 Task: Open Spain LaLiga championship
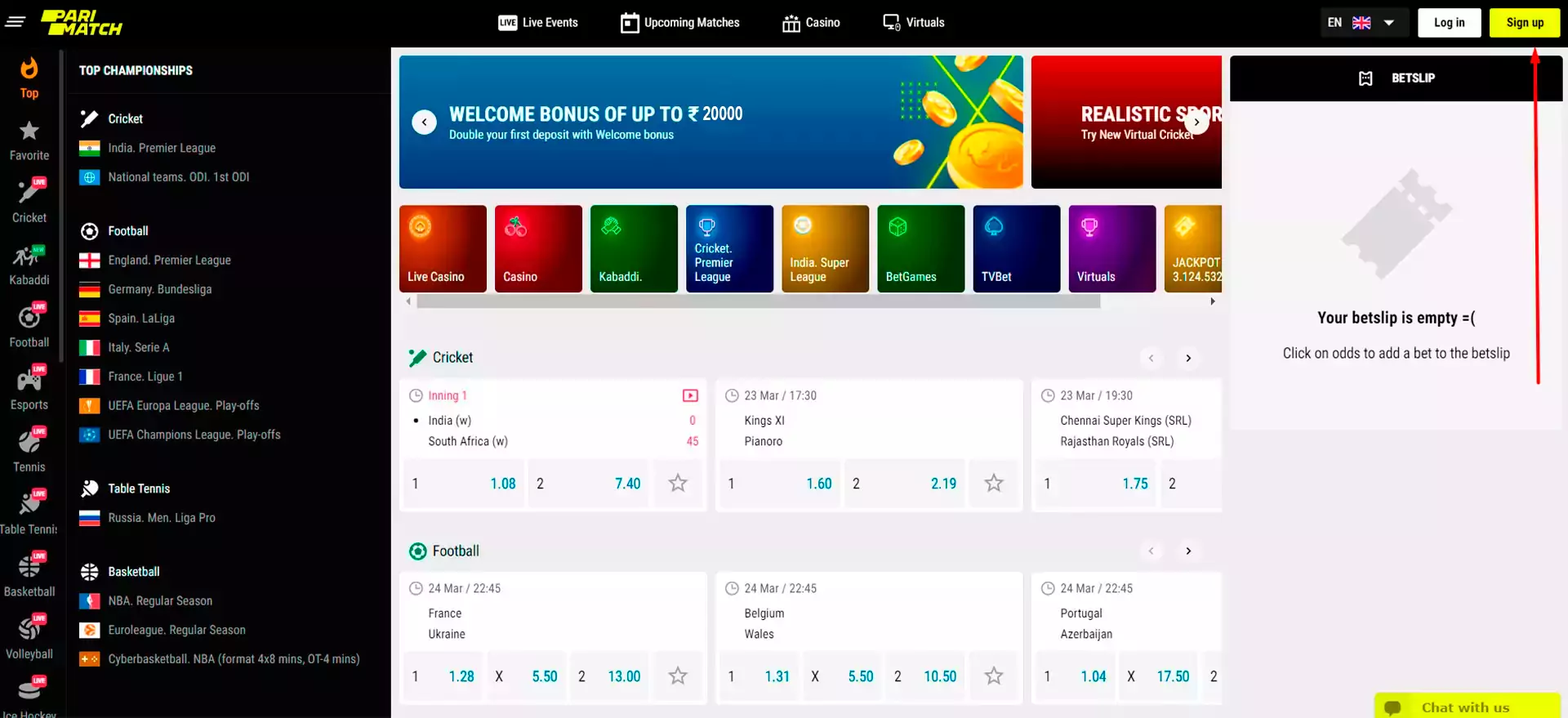[x=141, y=319]
